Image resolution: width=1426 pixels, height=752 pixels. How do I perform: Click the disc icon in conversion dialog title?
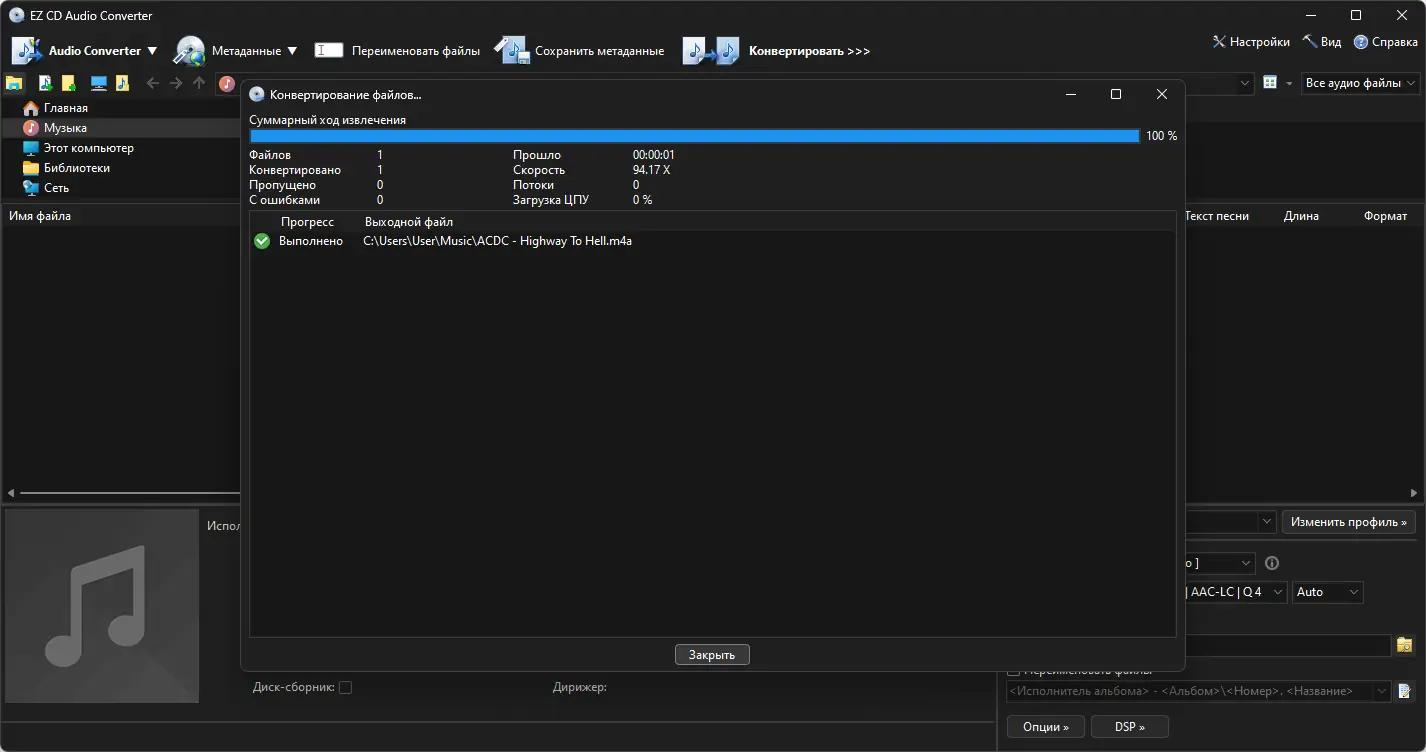point(257,95)
